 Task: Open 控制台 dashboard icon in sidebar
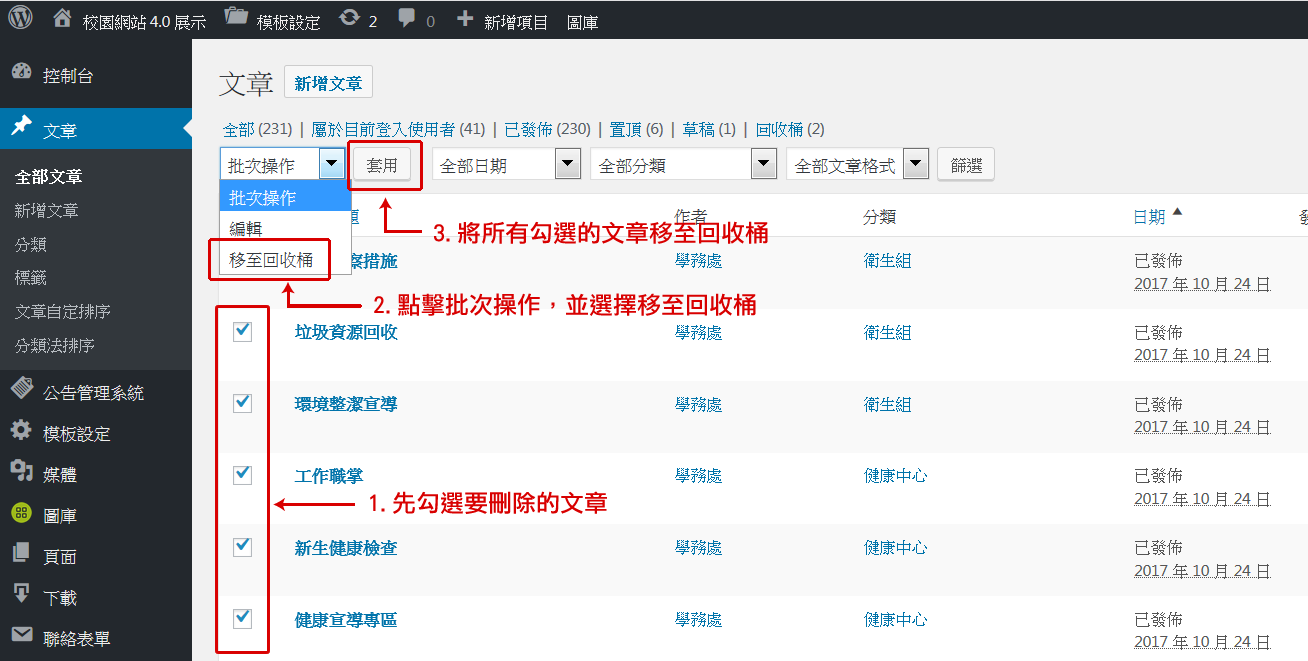pos(21,74)
